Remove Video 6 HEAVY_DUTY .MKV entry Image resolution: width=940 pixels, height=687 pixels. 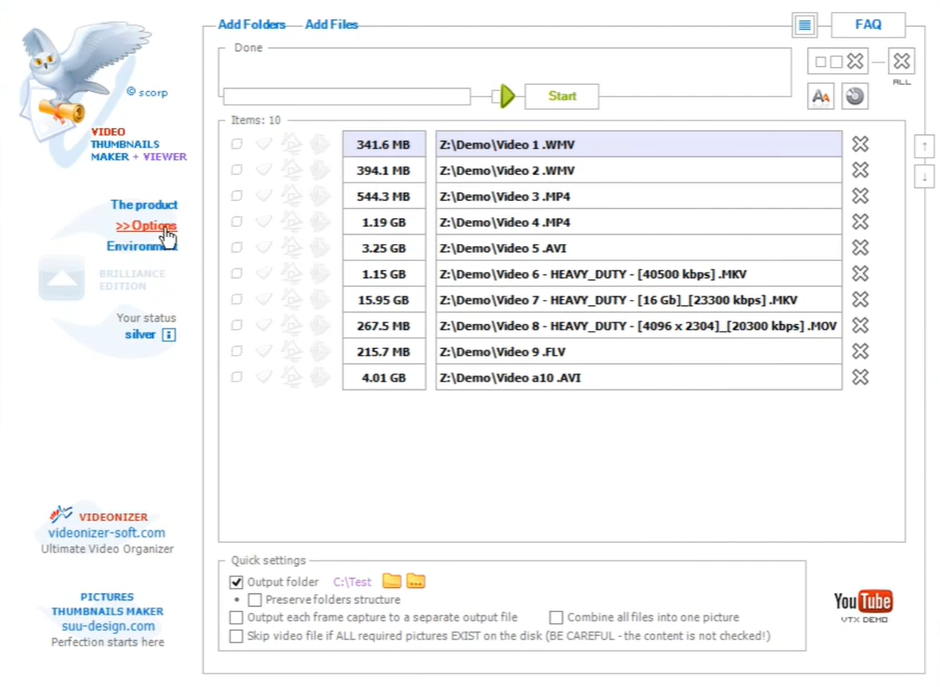tap(860, 273)
